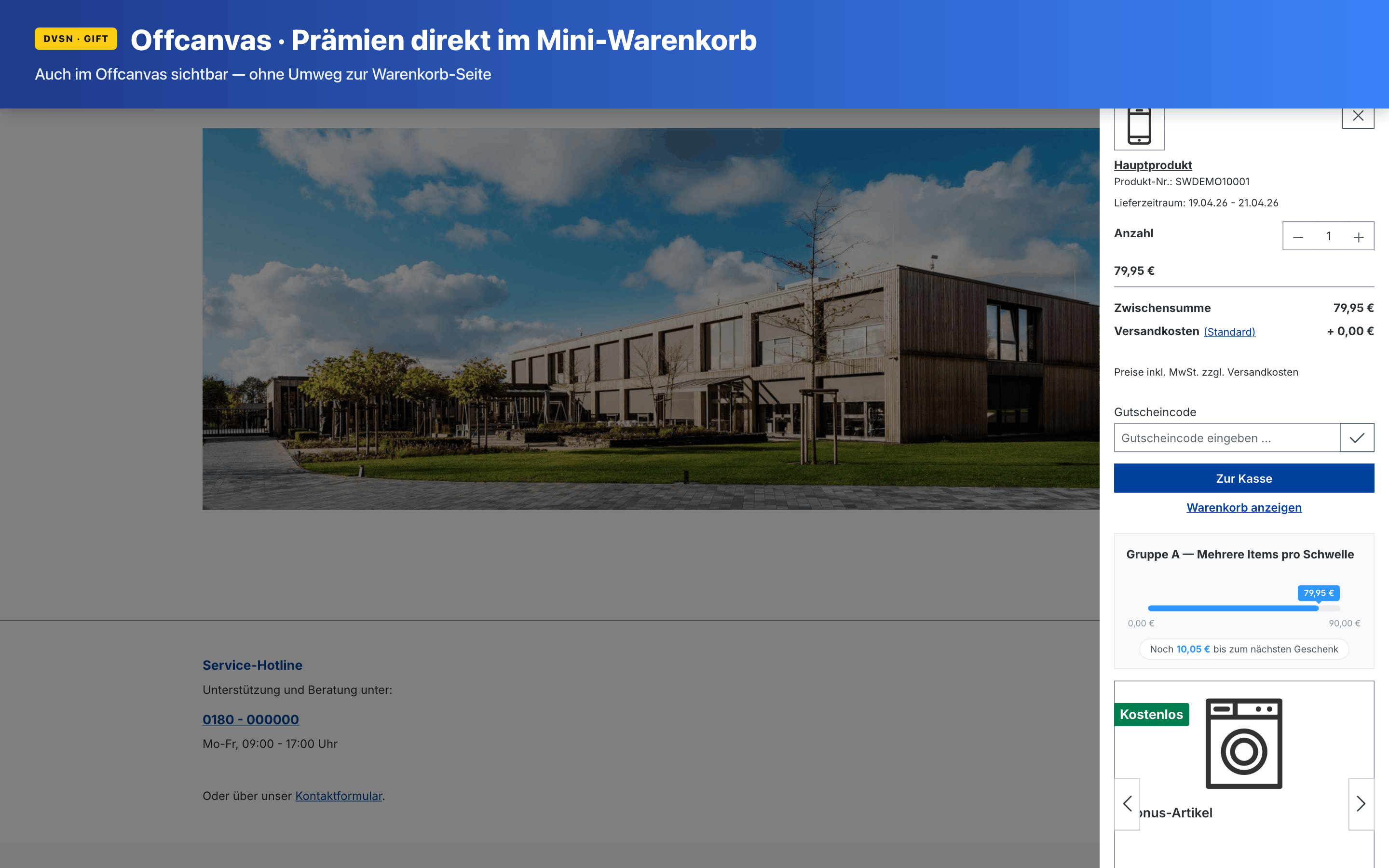This screenshot has height=868, width=1389.
Task: Open the Kontaktformular link
Action: click(338, 796)
